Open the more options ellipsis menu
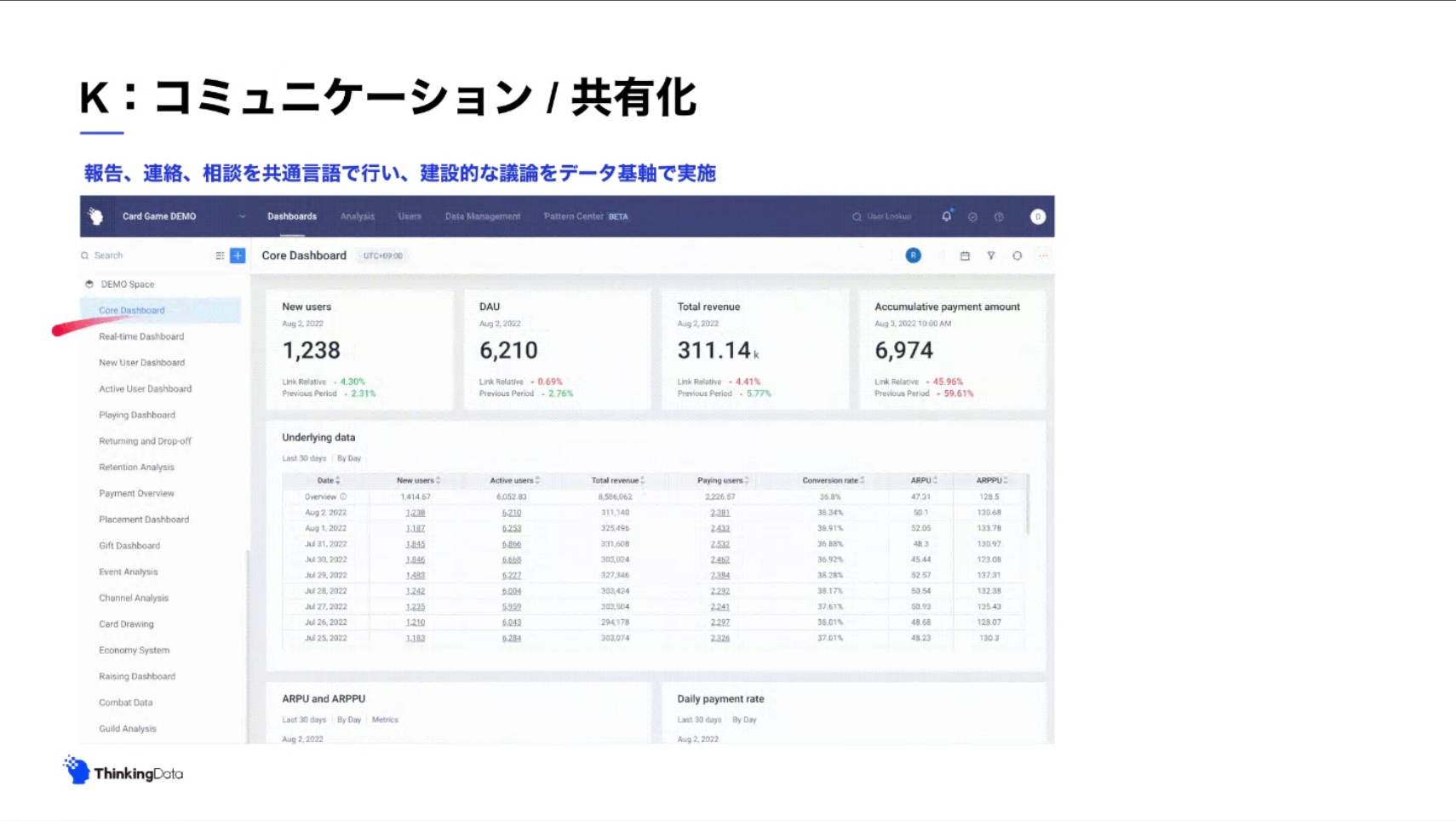 tap(1043, 255)
